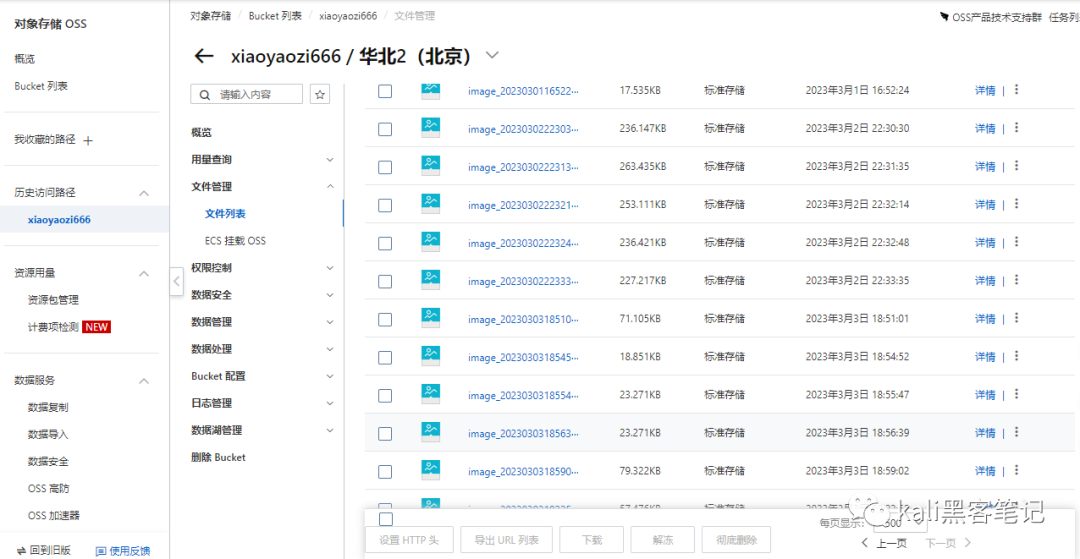Open more-actions menu for 18:51:01 file

pos(1017,318)
